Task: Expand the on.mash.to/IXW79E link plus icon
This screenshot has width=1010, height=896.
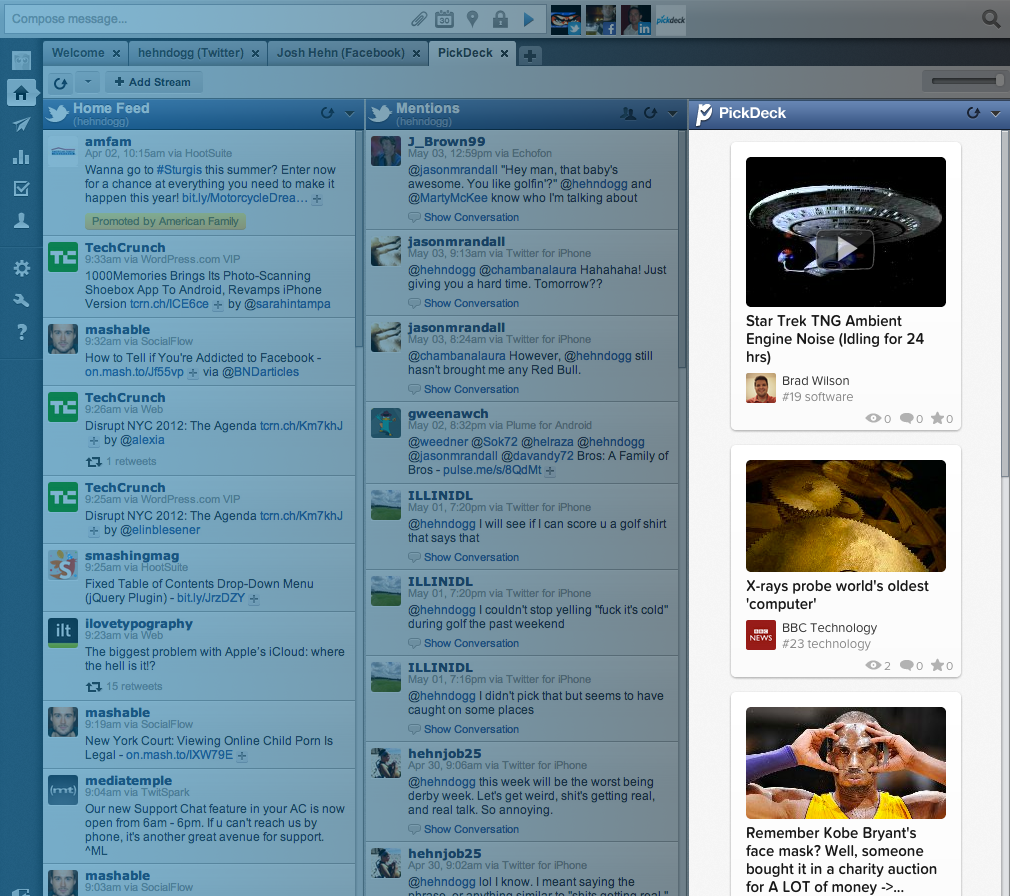Action: click(242, 756)
